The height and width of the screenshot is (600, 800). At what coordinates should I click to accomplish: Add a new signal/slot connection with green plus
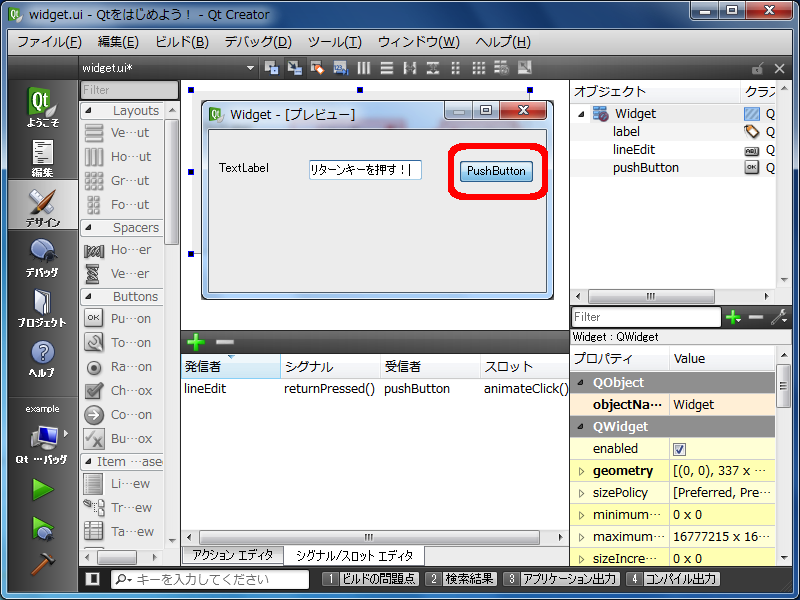point(196,342)
